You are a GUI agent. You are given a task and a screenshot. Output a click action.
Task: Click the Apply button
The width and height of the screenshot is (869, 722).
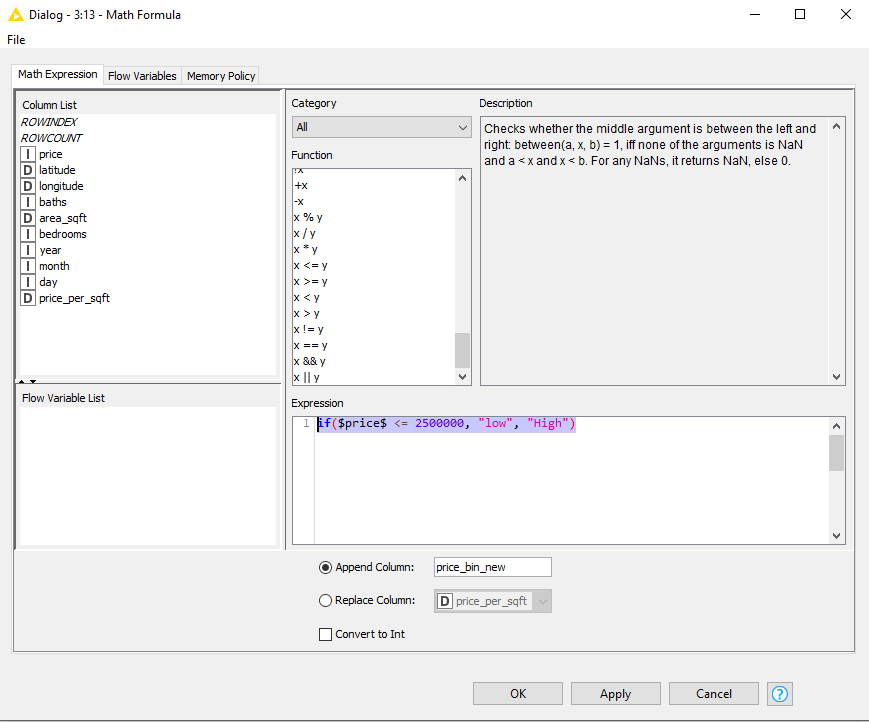pyautogui.click(x=615, y=693)
